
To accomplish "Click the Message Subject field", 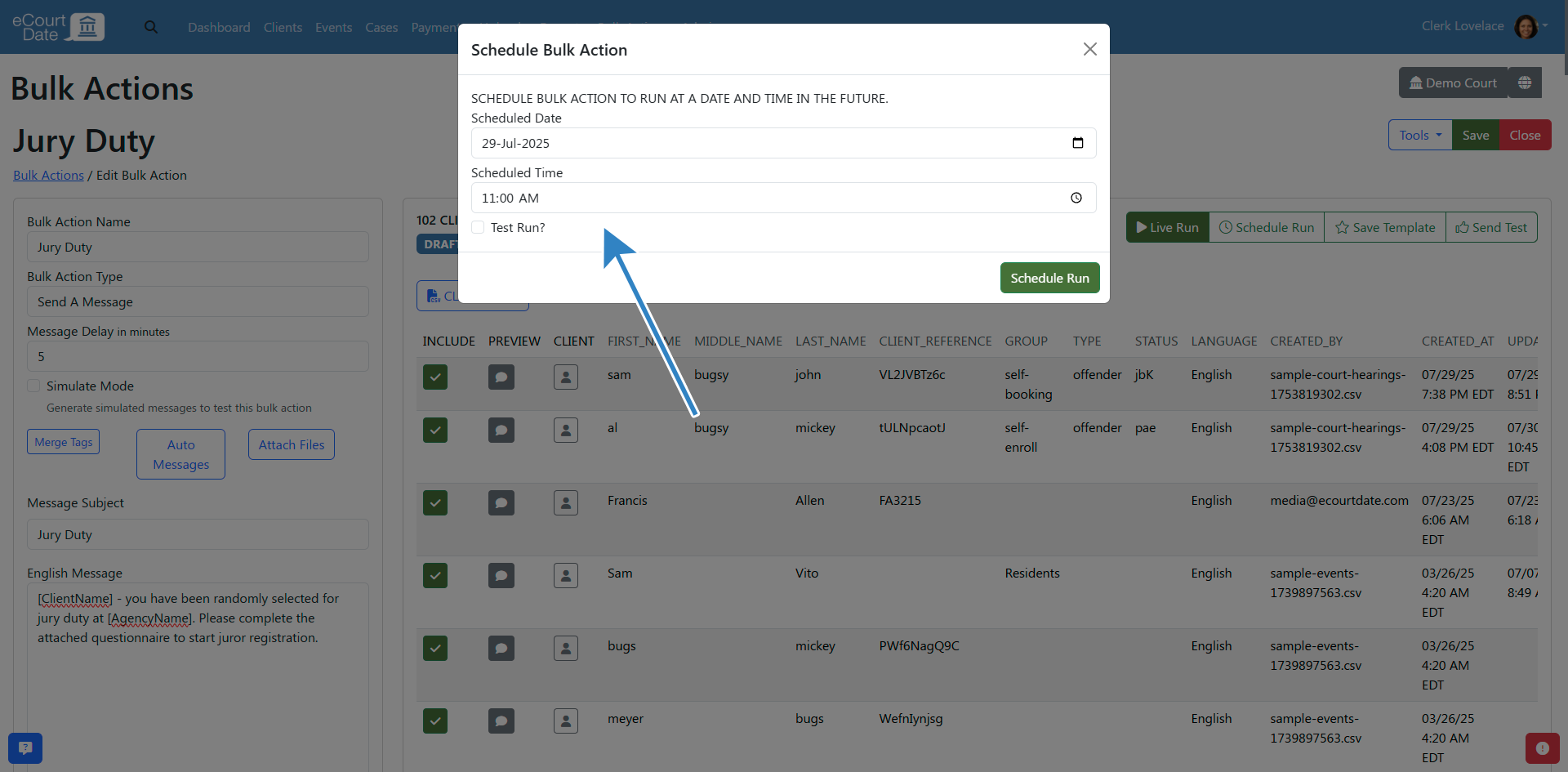I will click(x=198, y=534).
